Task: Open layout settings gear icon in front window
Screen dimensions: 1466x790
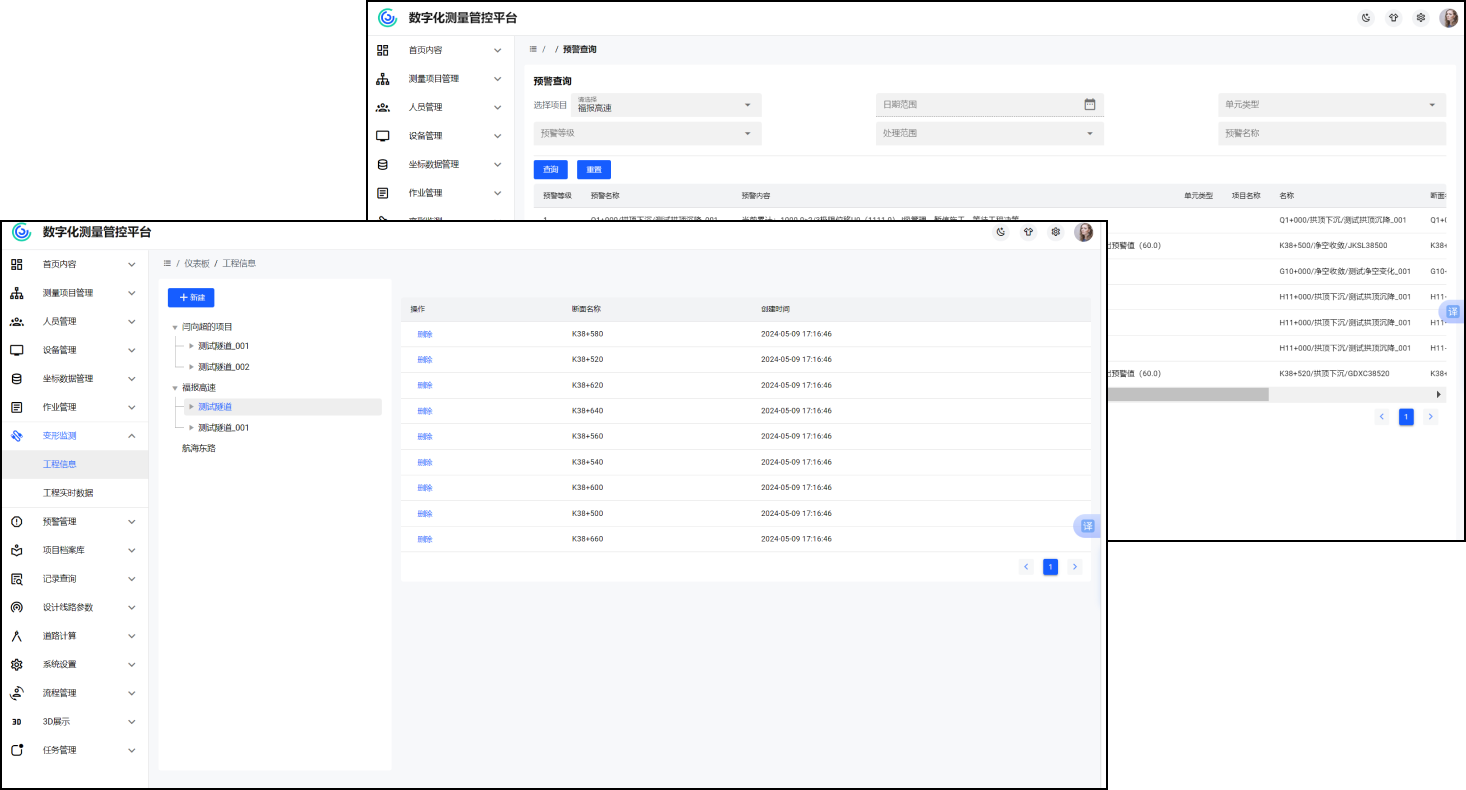Action: [1055, 232]
